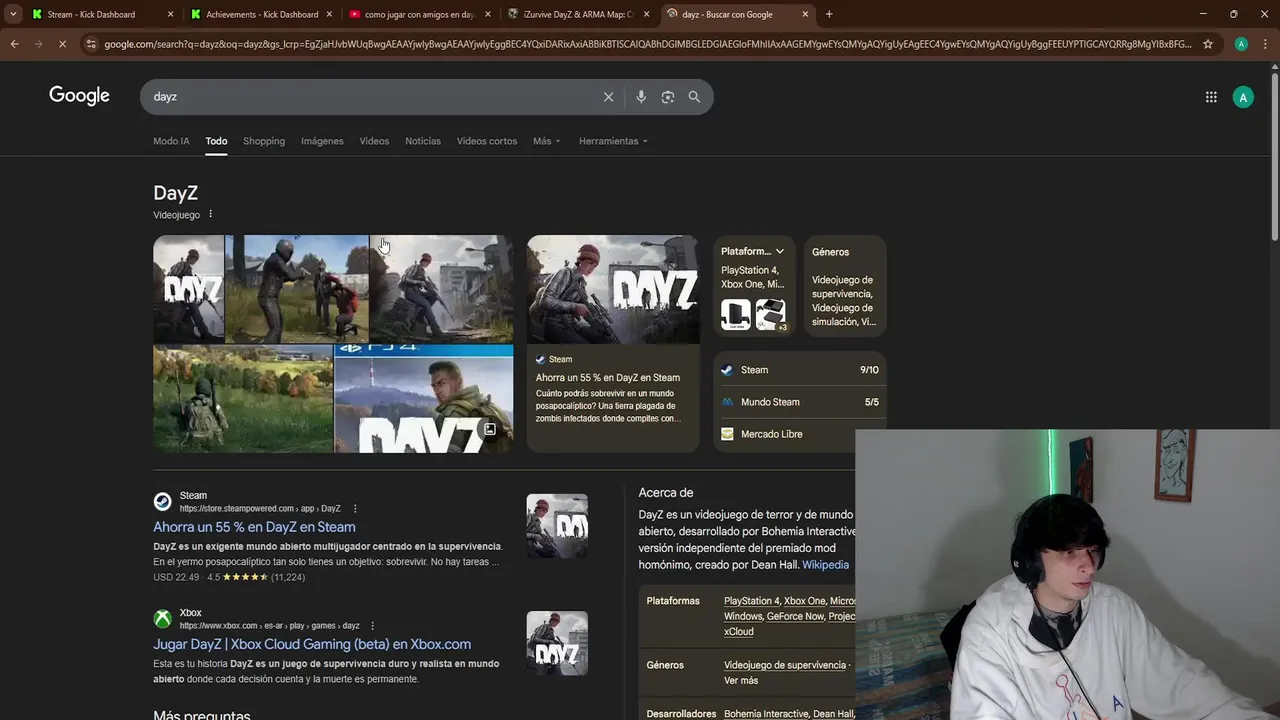The width and height of the screenshot is (1280, 720).
Task: Open the DayZ soldier grass field image
Action: click(x=243, y=399)
